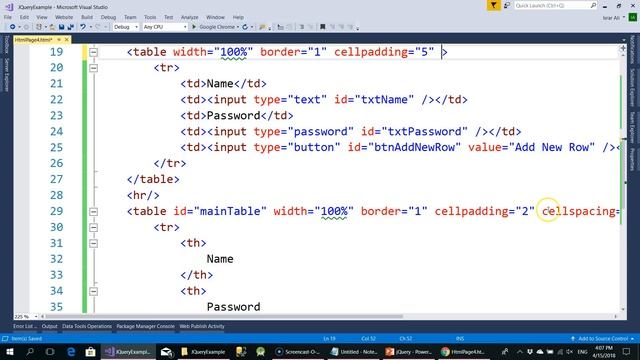
Task: Click the text 'Password' on line 35
Action: click(x=233, y=307)
